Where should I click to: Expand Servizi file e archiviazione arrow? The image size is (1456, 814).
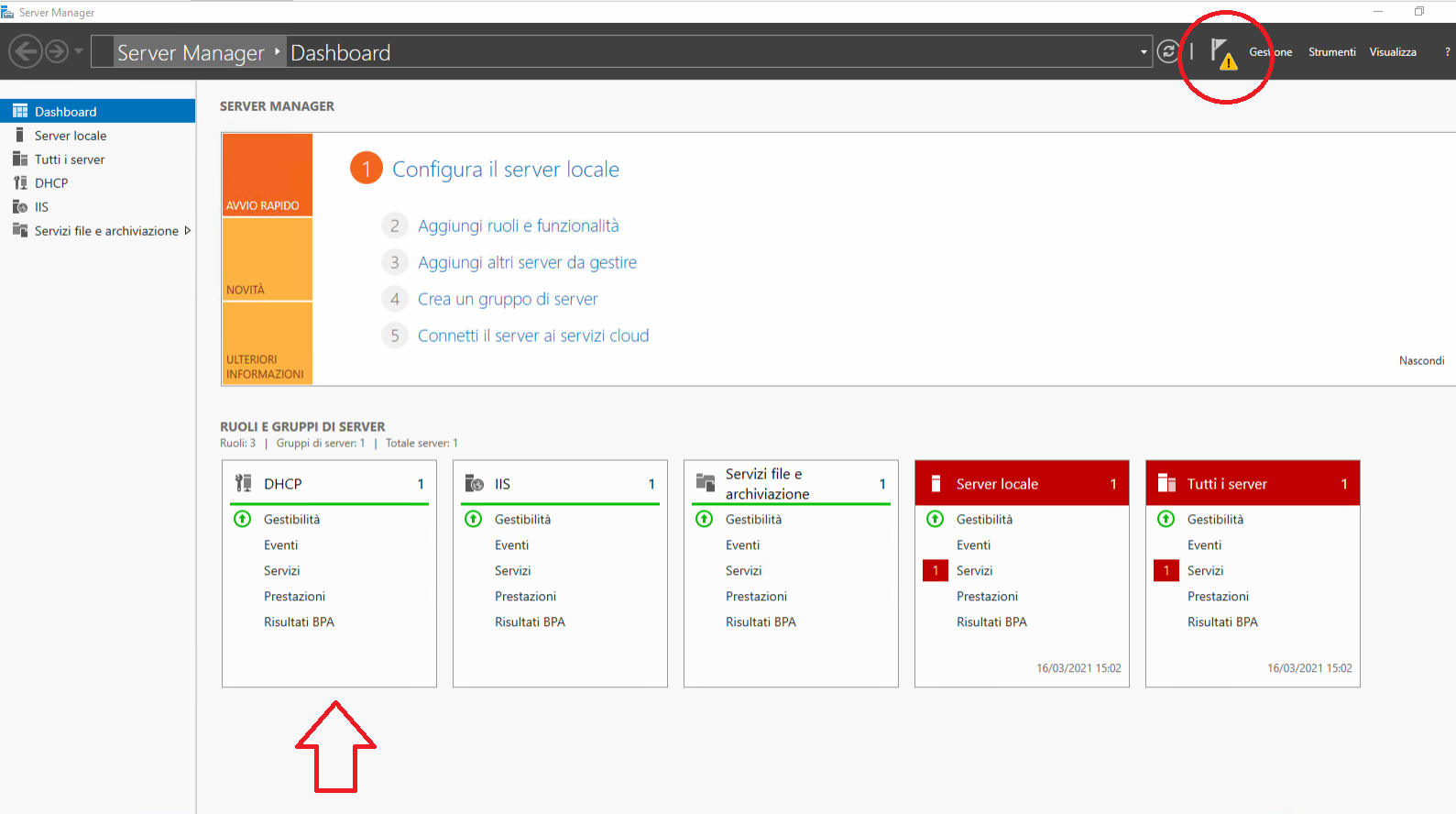[187, 230]
